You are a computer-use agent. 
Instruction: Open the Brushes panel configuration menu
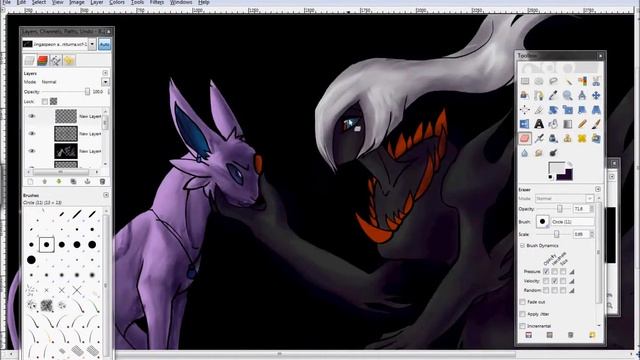[x=106, y=195]
